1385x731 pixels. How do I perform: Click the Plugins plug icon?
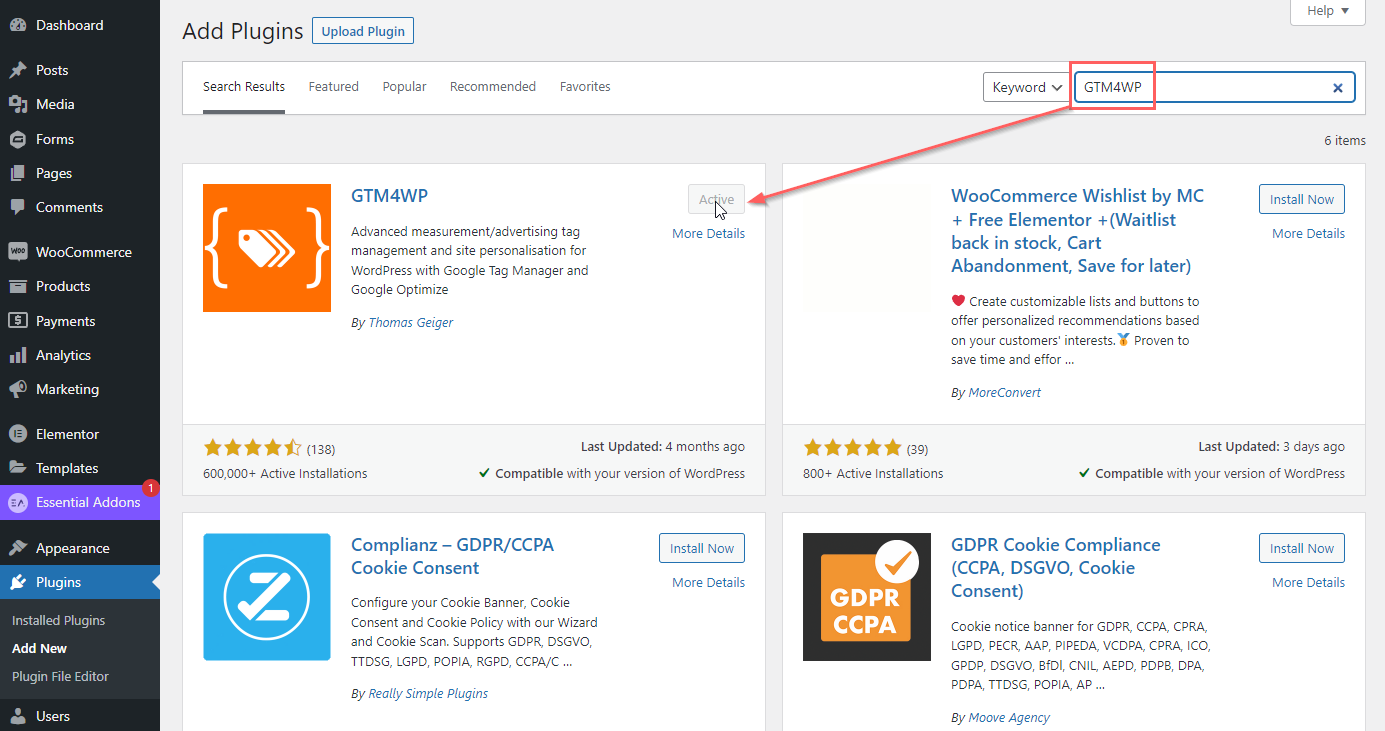[x=18, y=582]
